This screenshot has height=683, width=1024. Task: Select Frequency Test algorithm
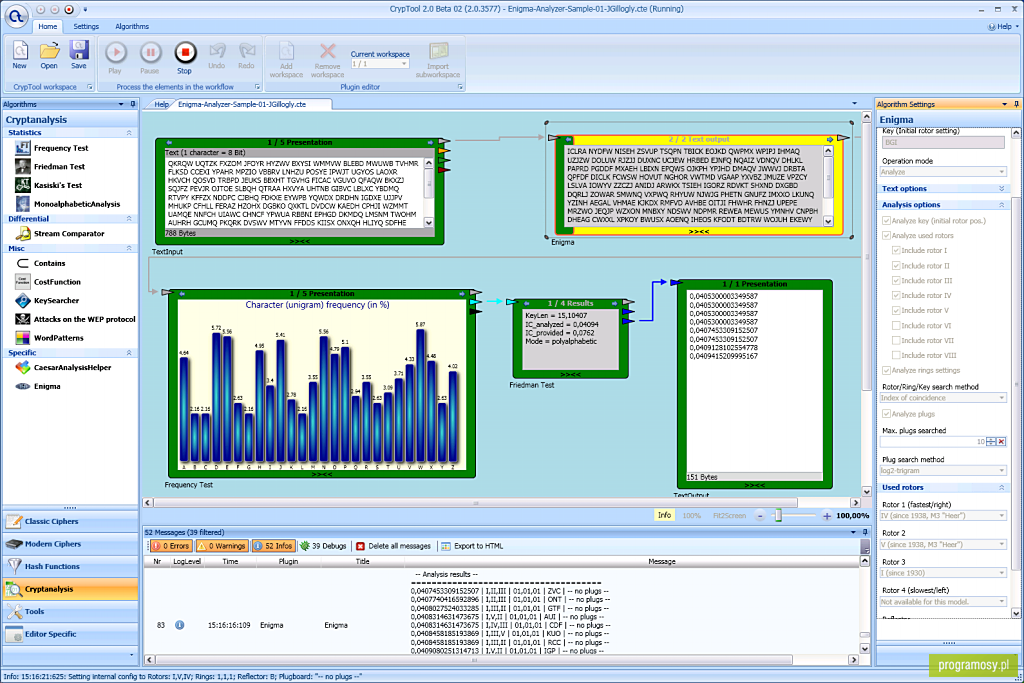61,148
